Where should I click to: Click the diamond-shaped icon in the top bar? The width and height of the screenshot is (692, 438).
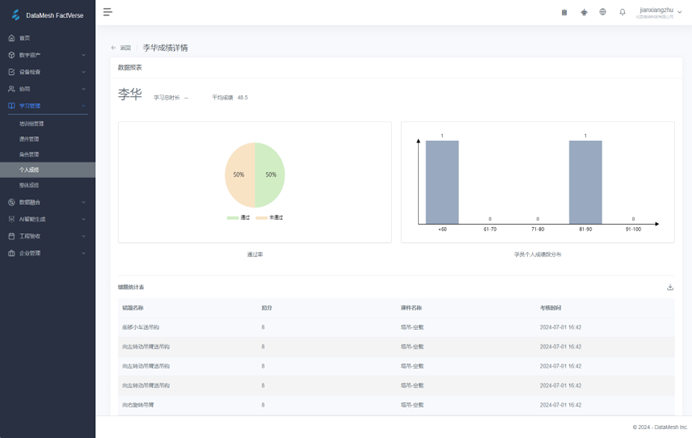click(584, 12)
